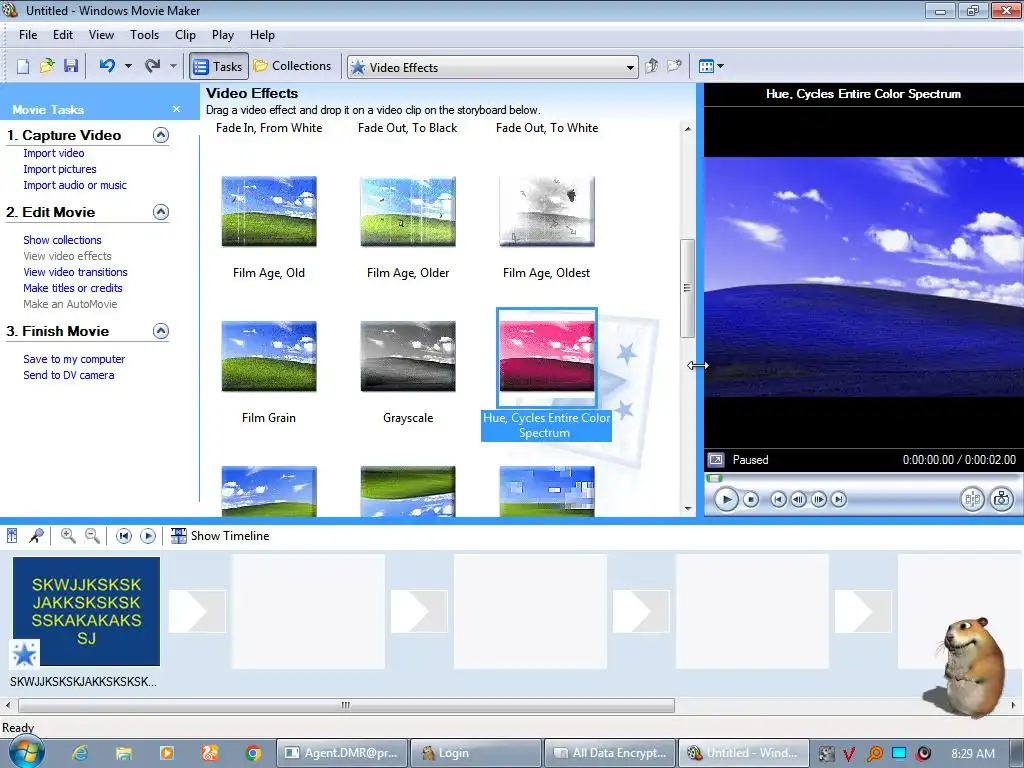Open the Undo history dropdown arrow

pyautogui.click(x=128, y=66)
